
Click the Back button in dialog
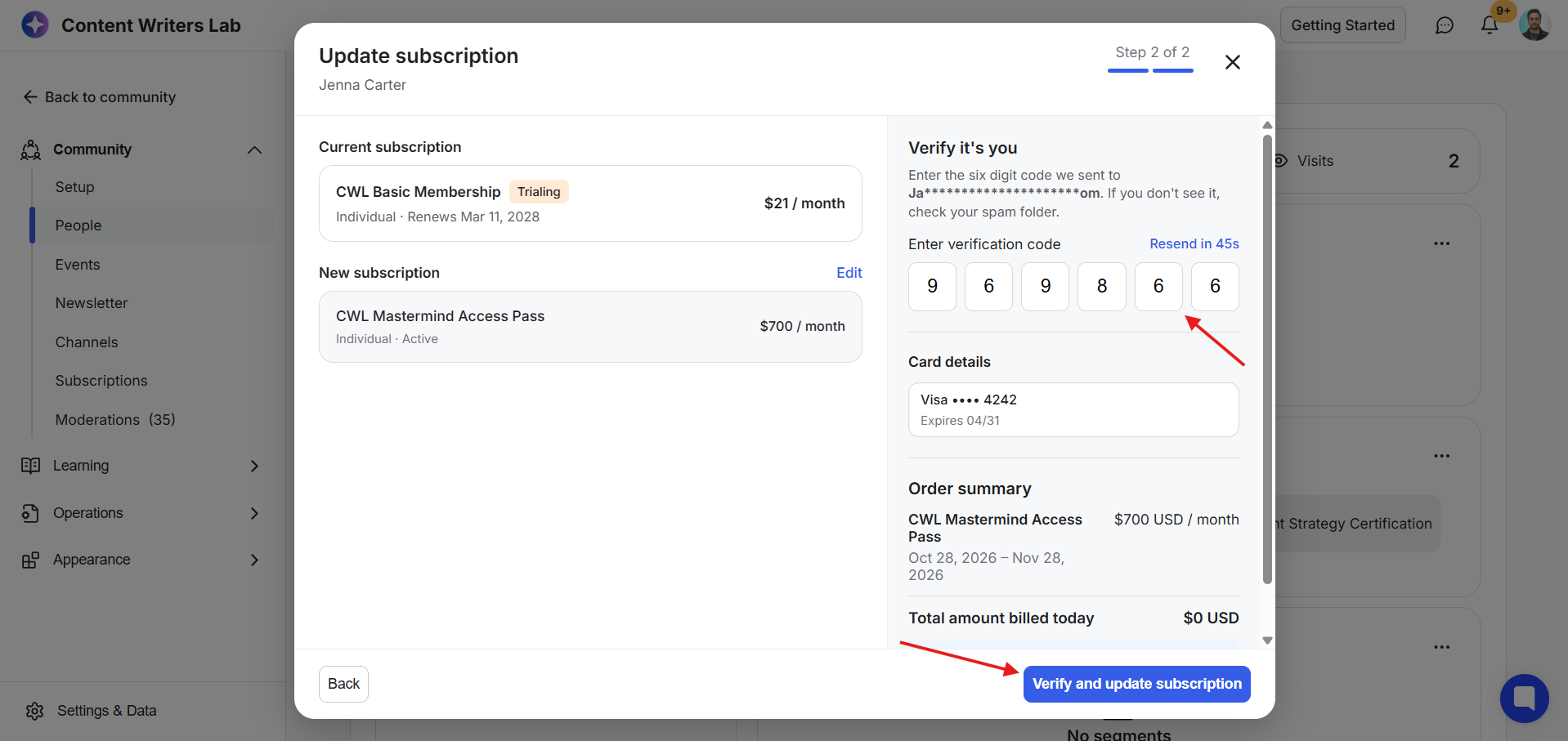point(343,684)
